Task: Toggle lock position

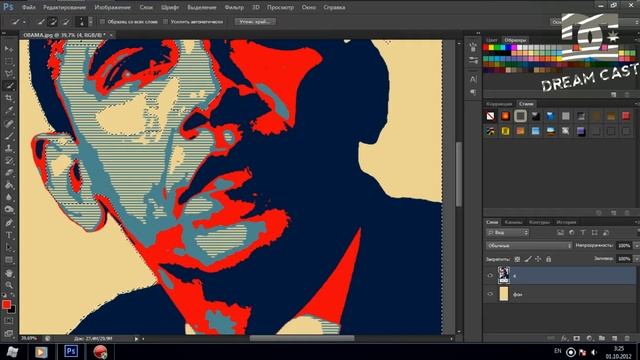Action: coord(538,259)
